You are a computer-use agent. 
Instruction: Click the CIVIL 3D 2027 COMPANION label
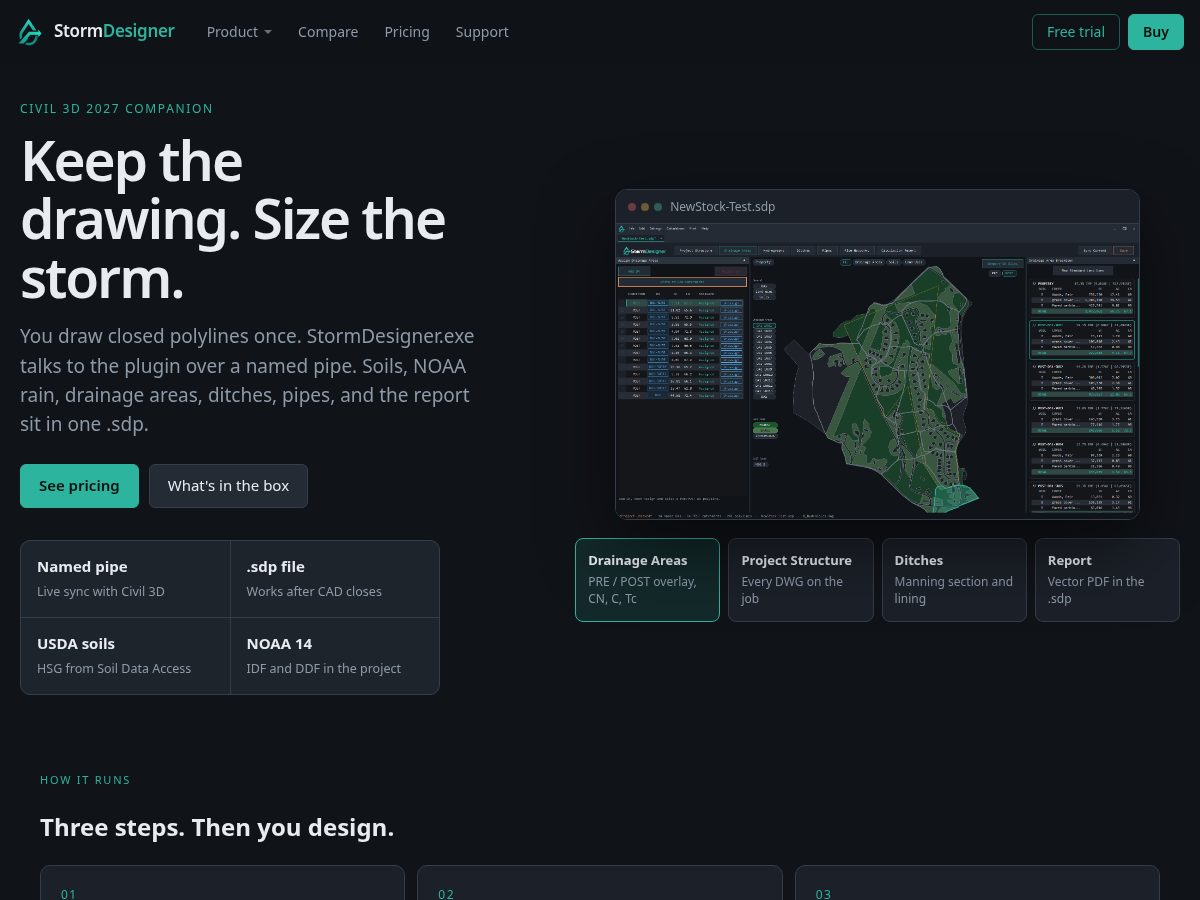click(x=116, y=109)
